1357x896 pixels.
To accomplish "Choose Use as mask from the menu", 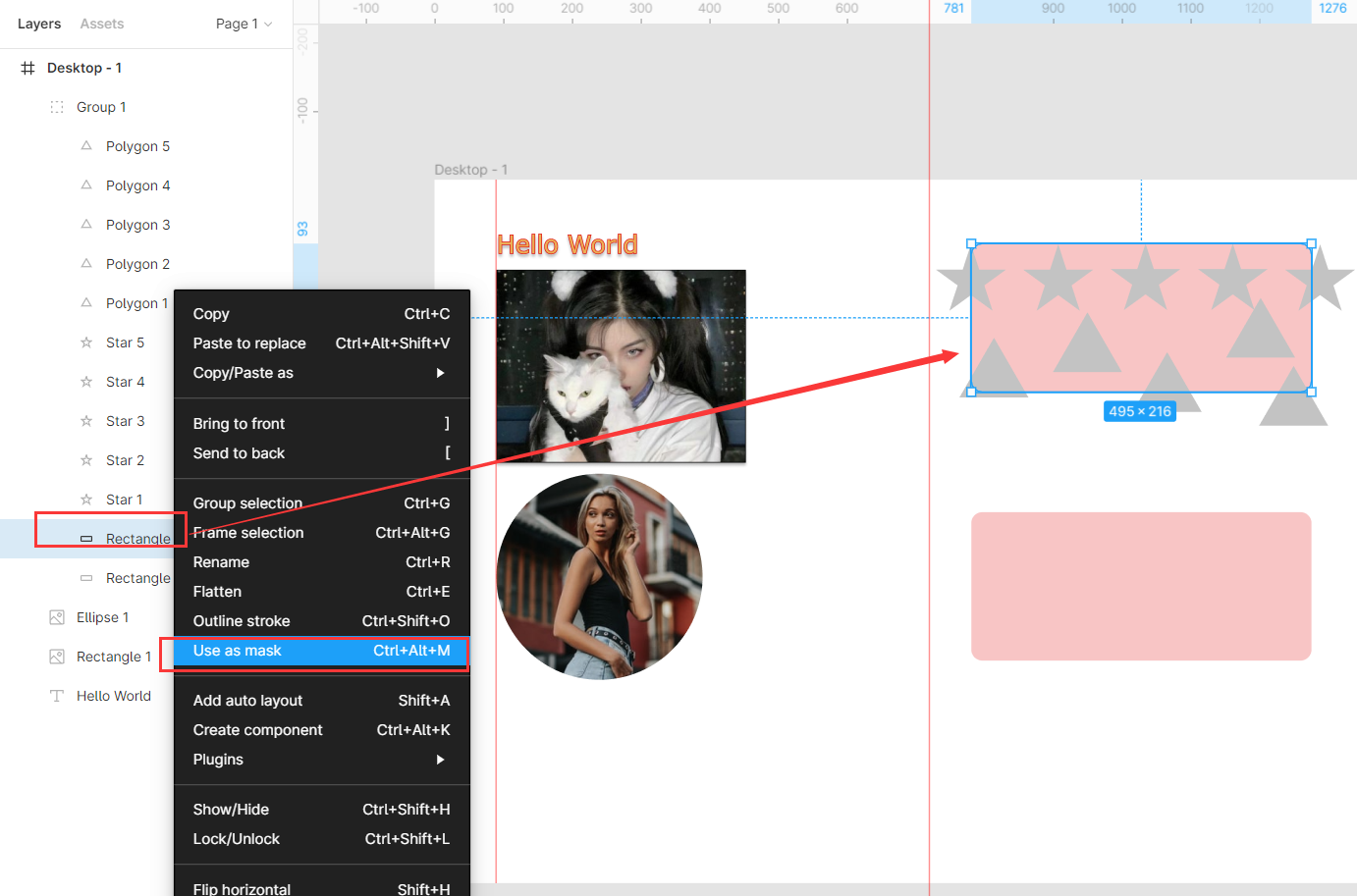I will [239, 650].
